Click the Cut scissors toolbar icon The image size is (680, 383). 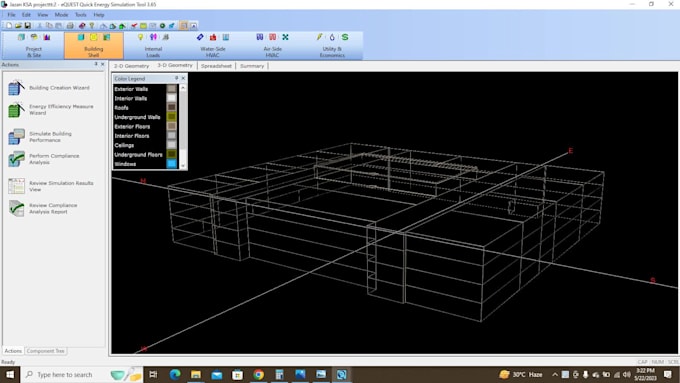(39, 26)
